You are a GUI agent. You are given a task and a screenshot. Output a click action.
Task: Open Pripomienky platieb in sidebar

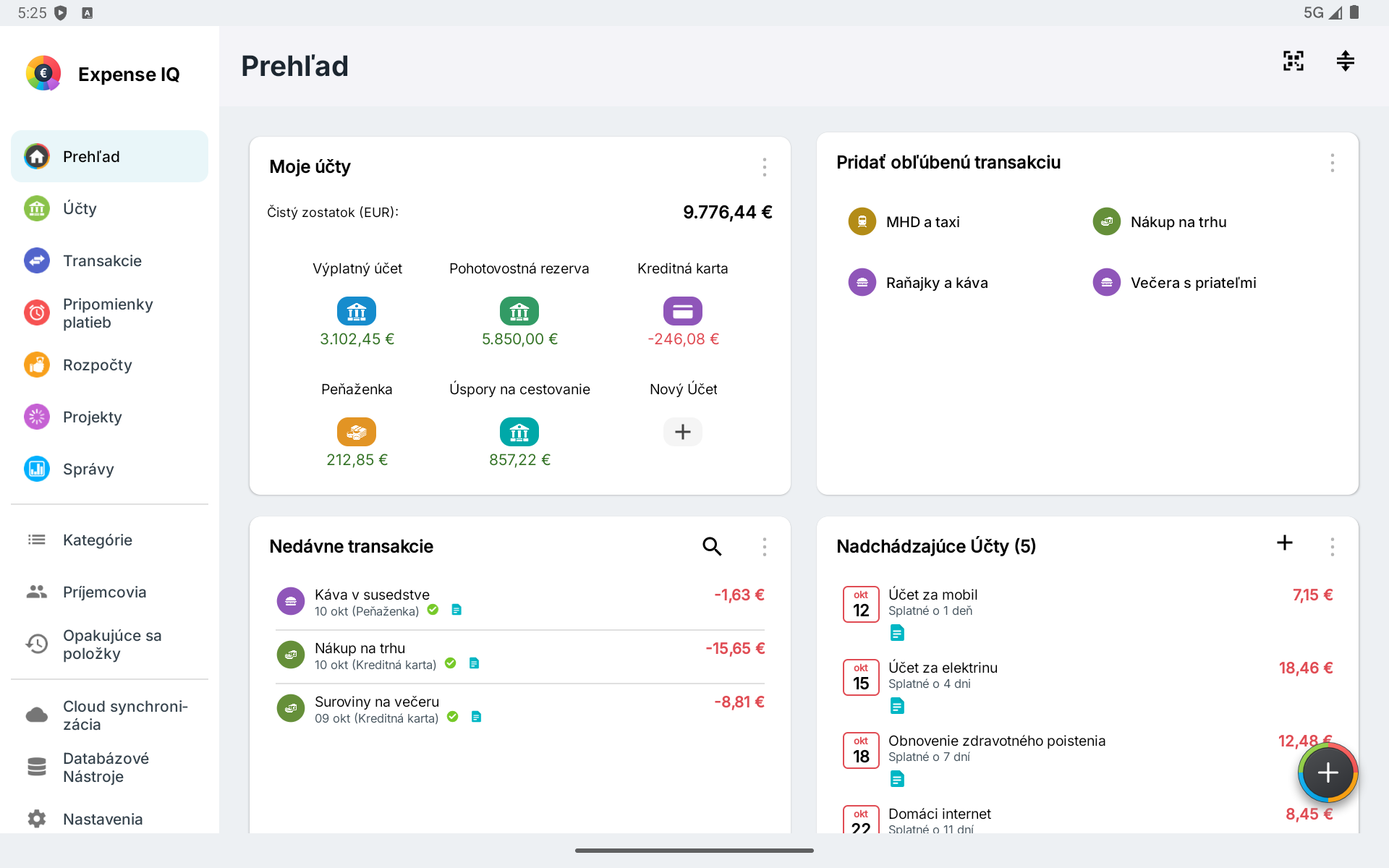109,312
